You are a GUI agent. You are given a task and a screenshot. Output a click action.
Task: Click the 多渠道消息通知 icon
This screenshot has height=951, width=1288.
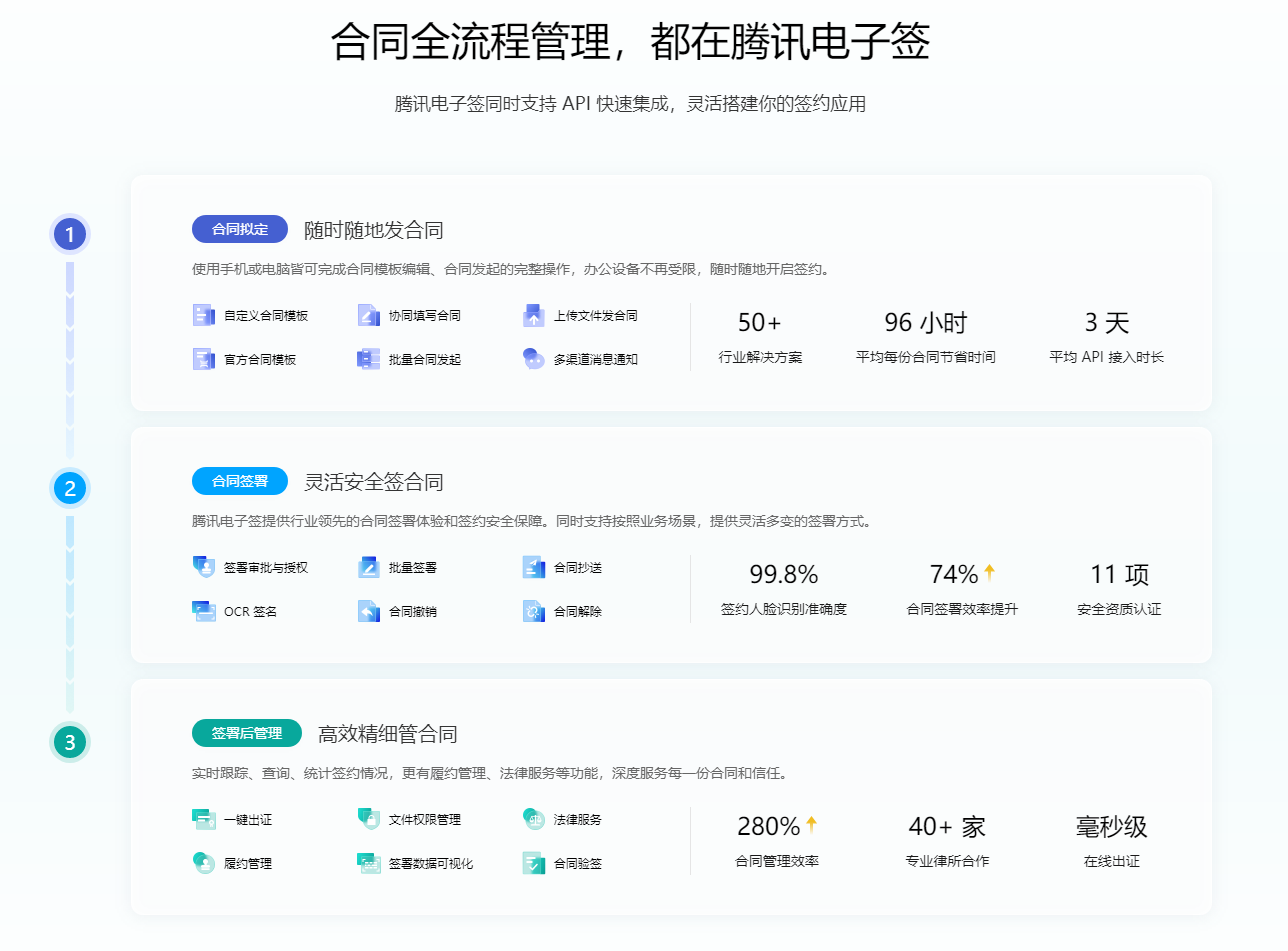(534, 359)
